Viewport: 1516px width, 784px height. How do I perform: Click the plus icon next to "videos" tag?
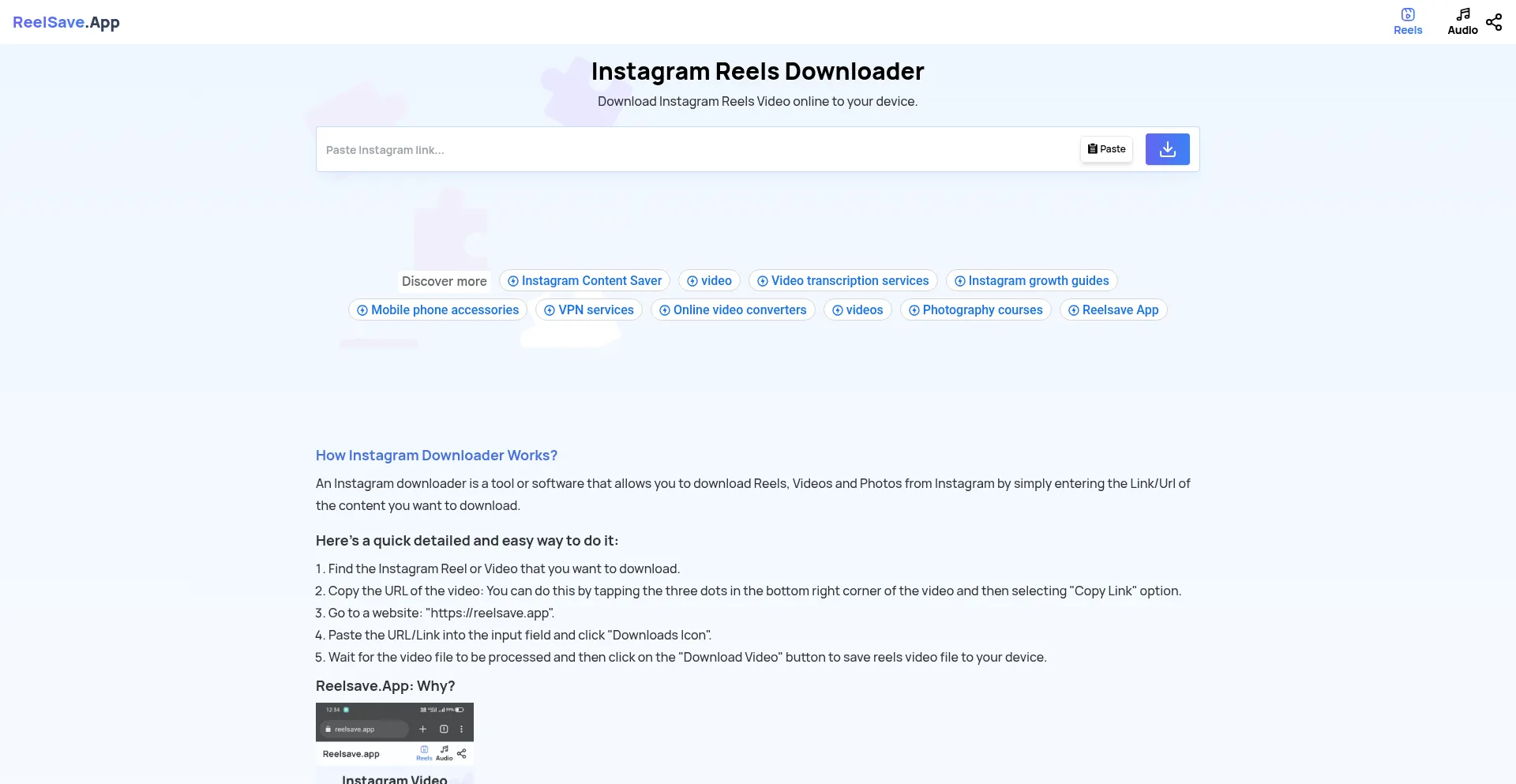[x=839, y=309]
